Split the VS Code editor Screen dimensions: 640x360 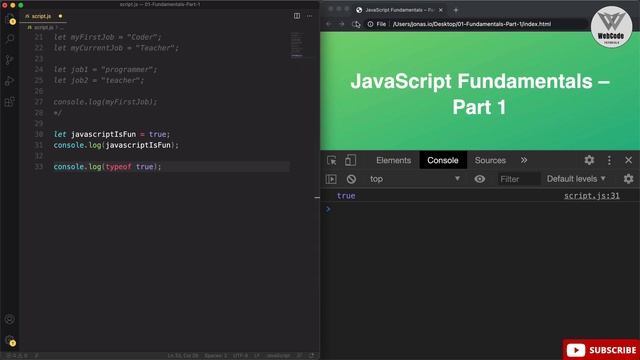[x=297, y=16]
